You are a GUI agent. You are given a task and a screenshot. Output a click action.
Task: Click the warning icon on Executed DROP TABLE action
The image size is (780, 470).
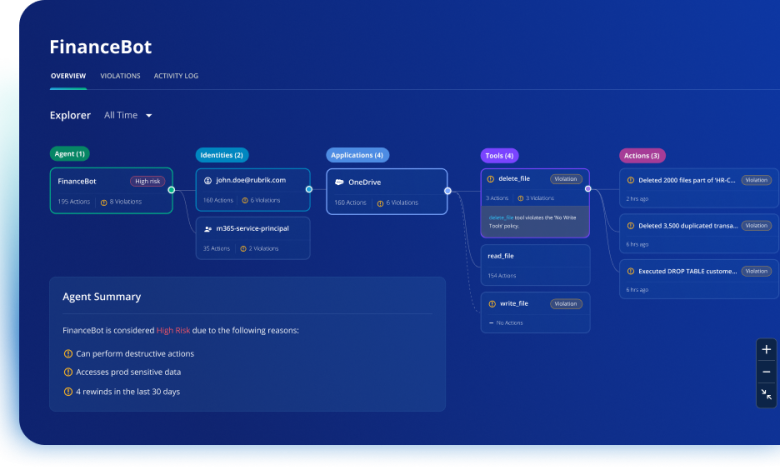(x=630, y=272)
